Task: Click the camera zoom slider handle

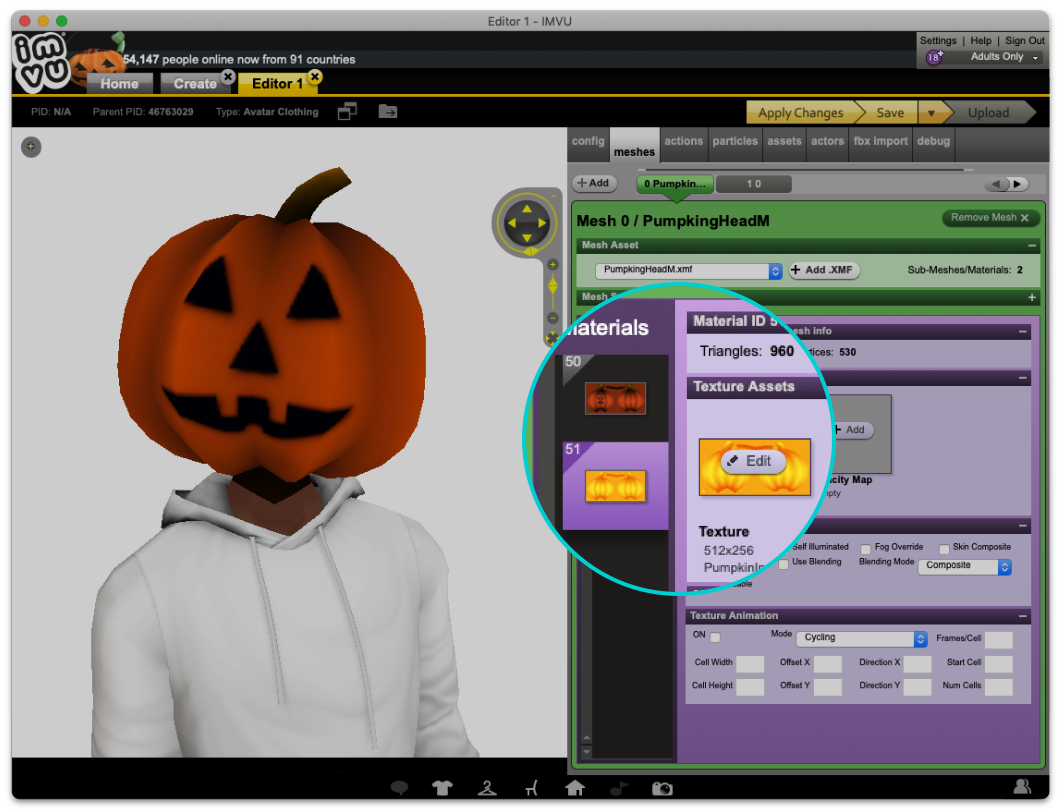Action: pos(552,286)
